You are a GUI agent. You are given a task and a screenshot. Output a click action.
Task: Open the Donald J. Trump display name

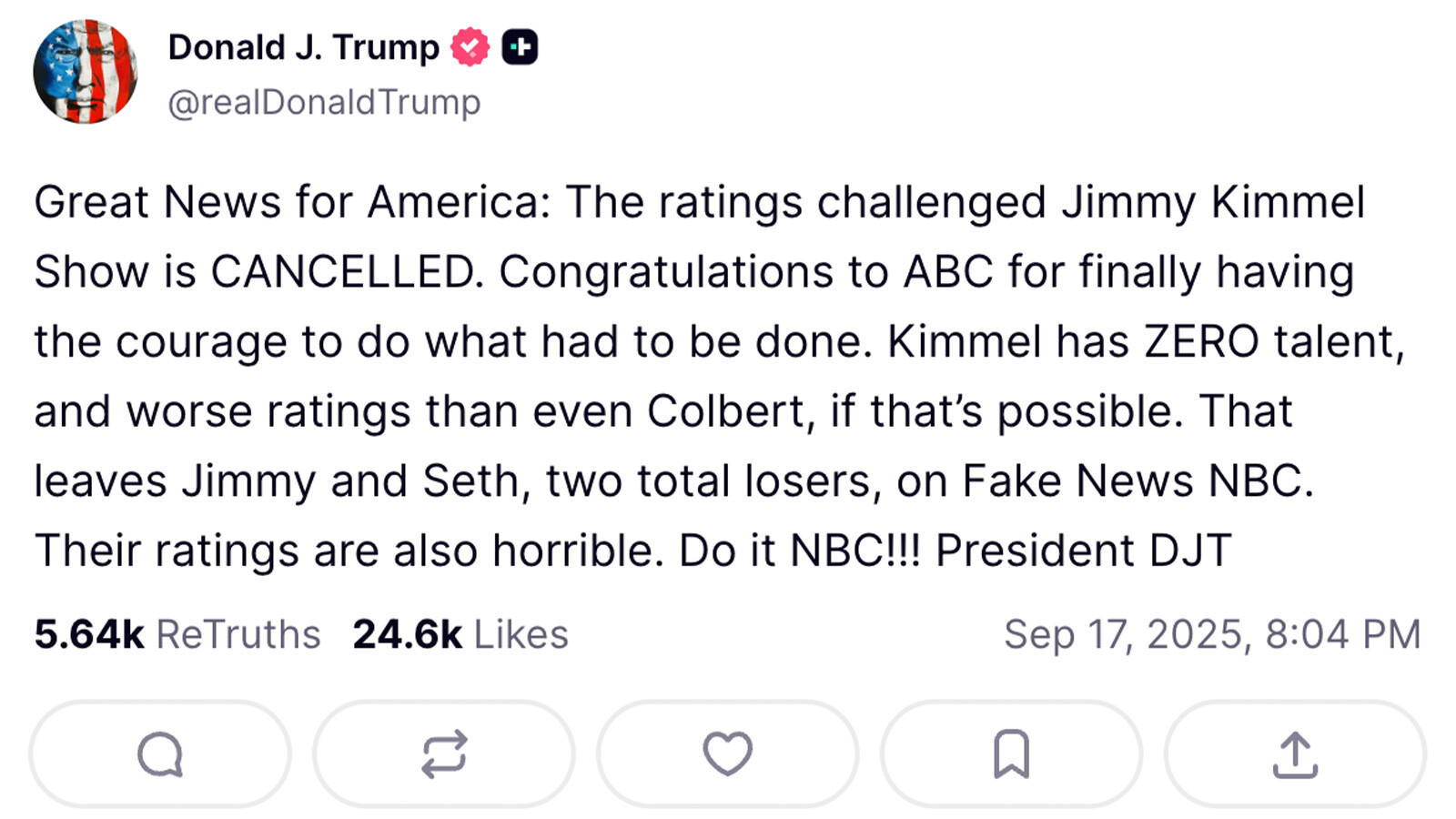coord(303,47)
